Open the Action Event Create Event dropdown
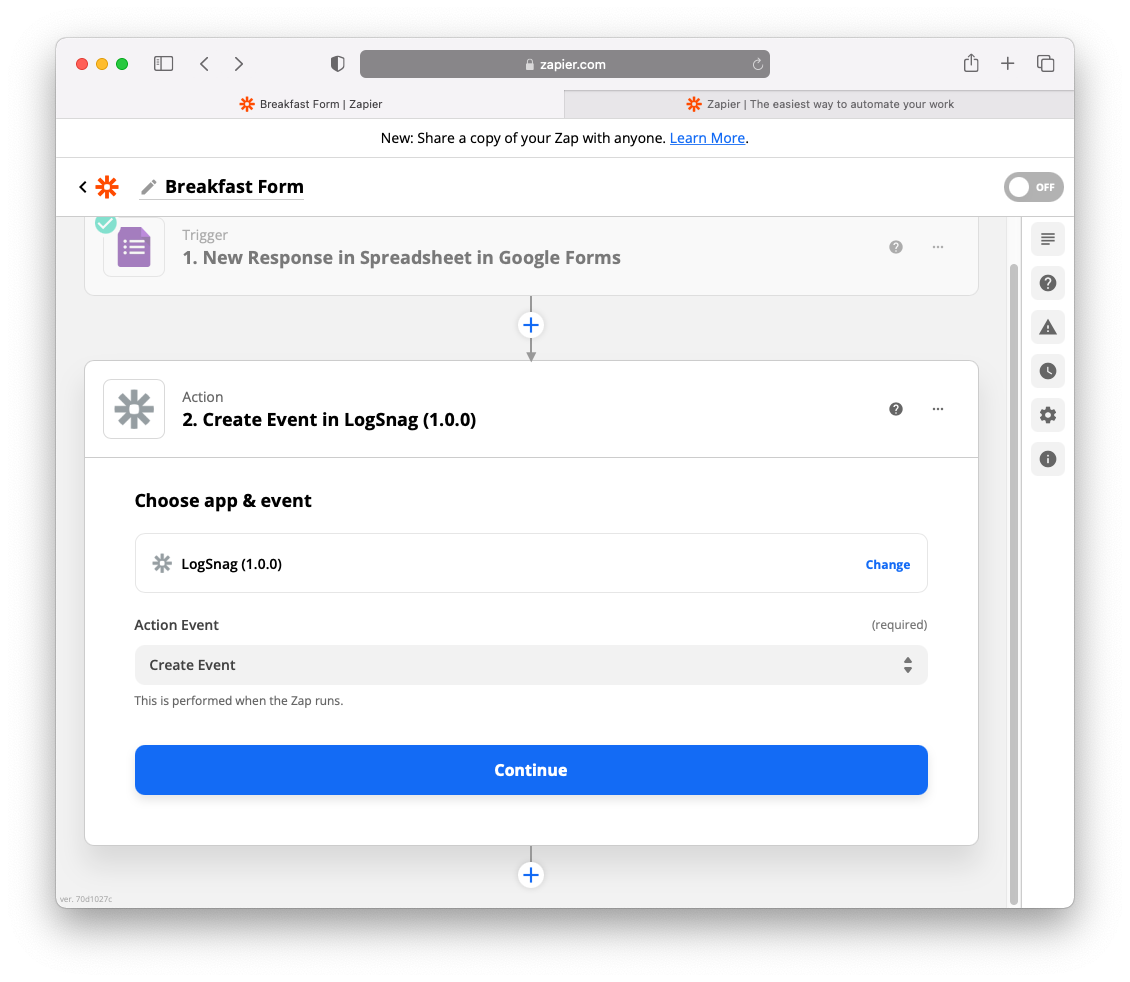 [x=531, y=665]
